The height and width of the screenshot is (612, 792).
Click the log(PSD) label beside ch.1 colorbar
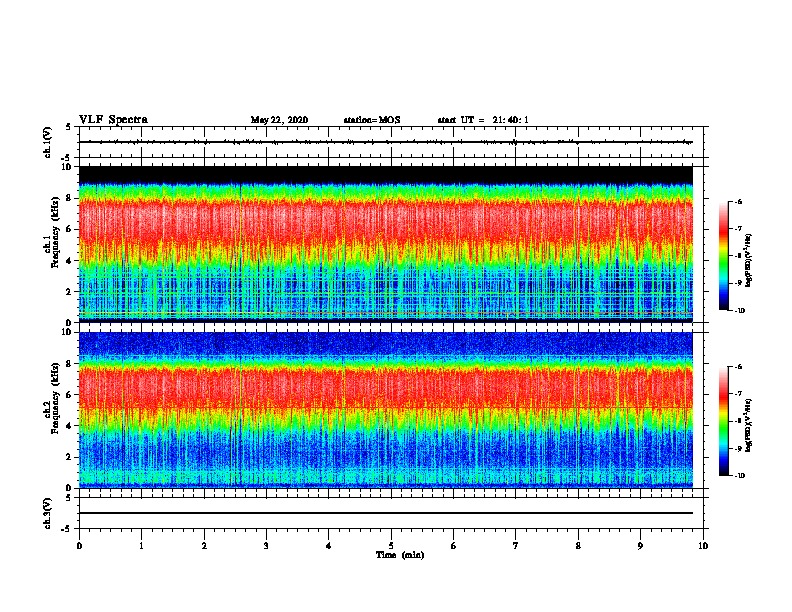(x=749, y=260)
